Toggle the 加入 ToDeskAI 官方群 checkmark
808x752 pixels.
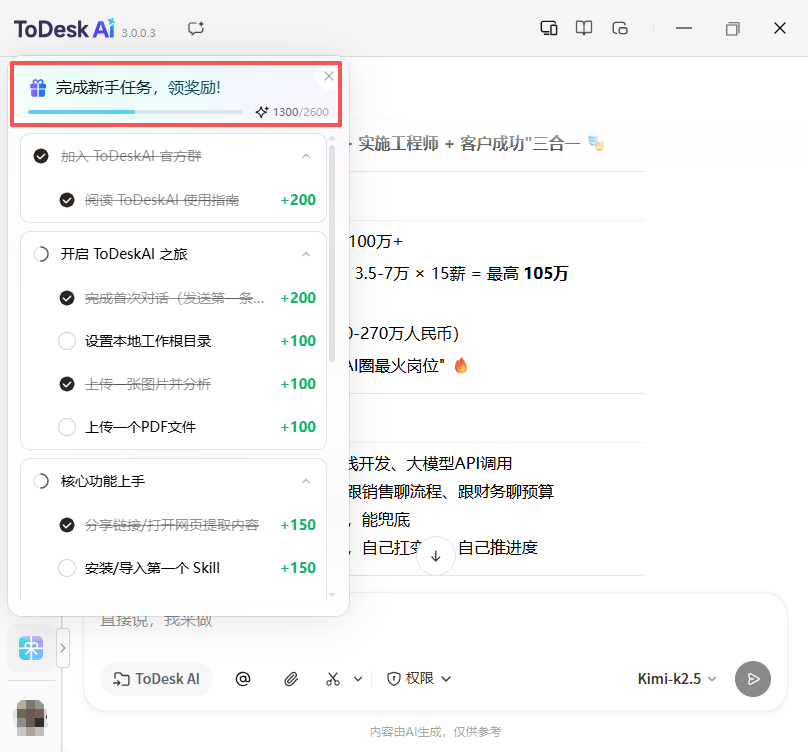(41, 156)
